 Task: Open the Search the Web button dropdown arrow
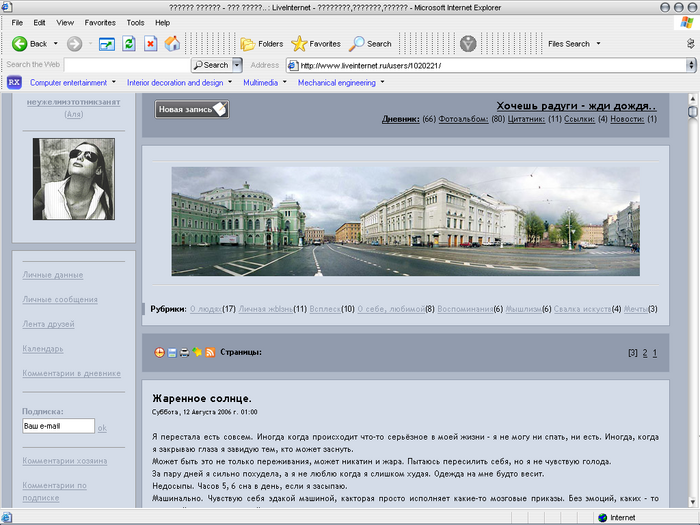(238, 65)
